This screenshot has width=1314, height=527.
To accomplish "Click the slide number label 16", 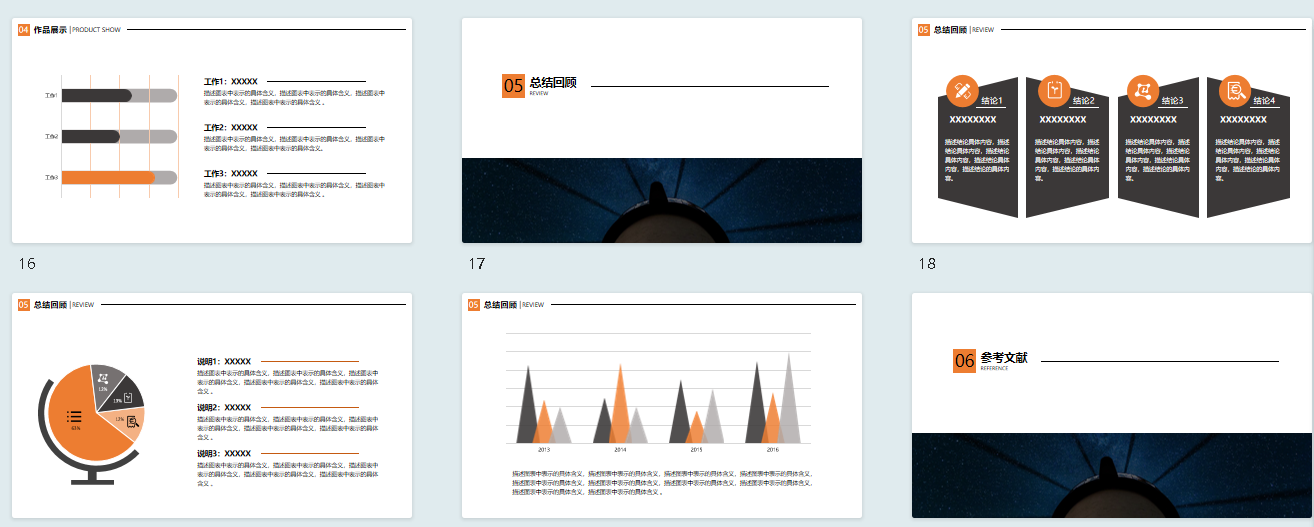I will [x=27, y=264].
